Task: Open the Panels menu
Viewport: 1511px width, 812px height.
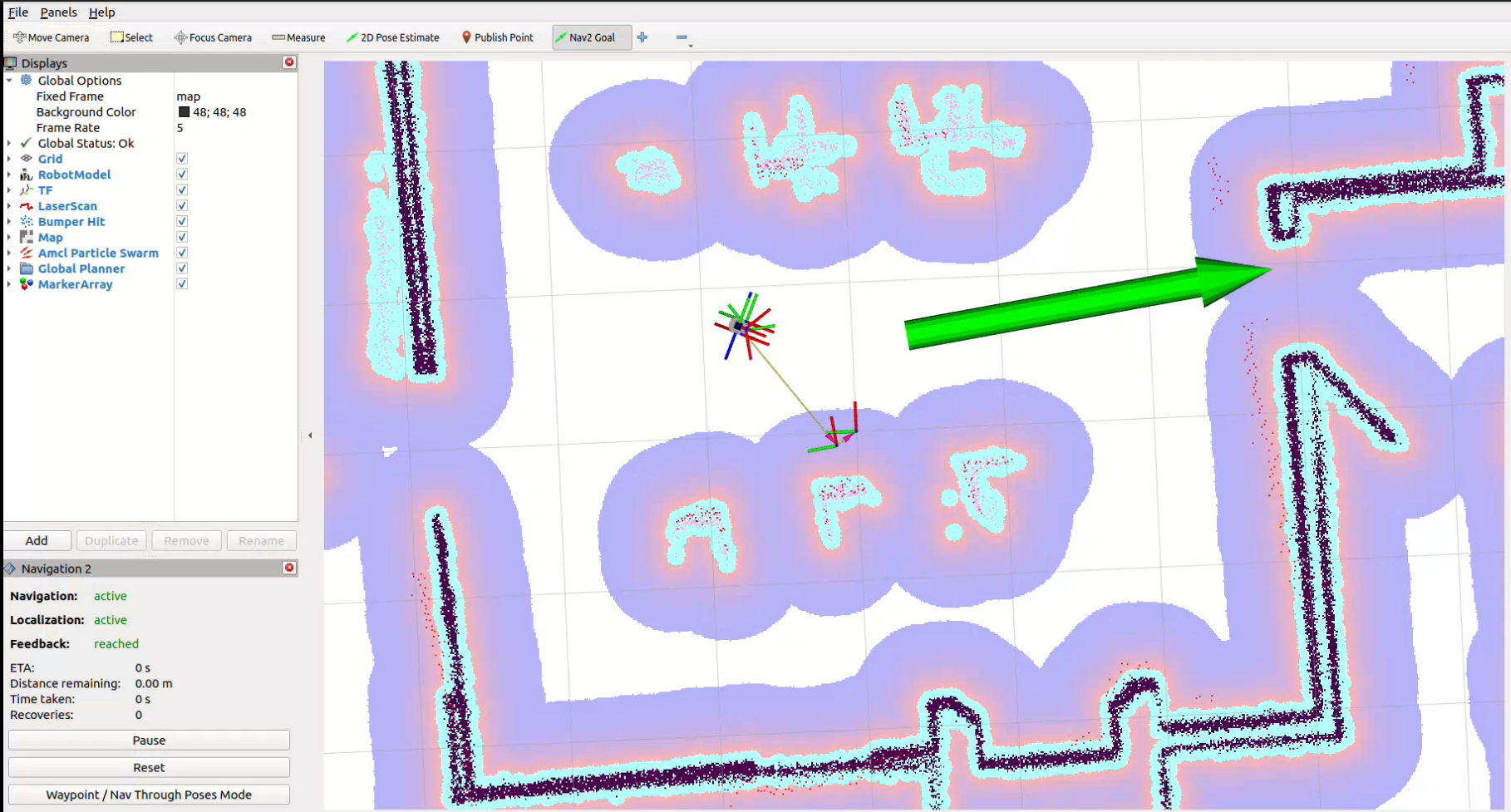Action: pos(58,12)
